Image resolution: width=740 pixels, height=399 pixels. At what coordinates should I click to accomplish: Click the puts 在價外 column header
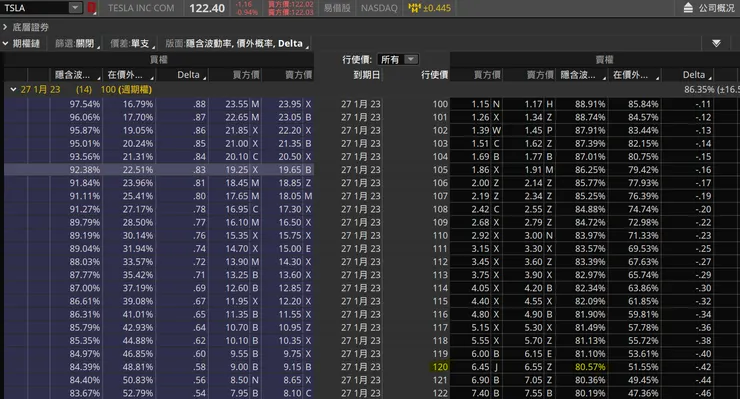click(635, 75)
